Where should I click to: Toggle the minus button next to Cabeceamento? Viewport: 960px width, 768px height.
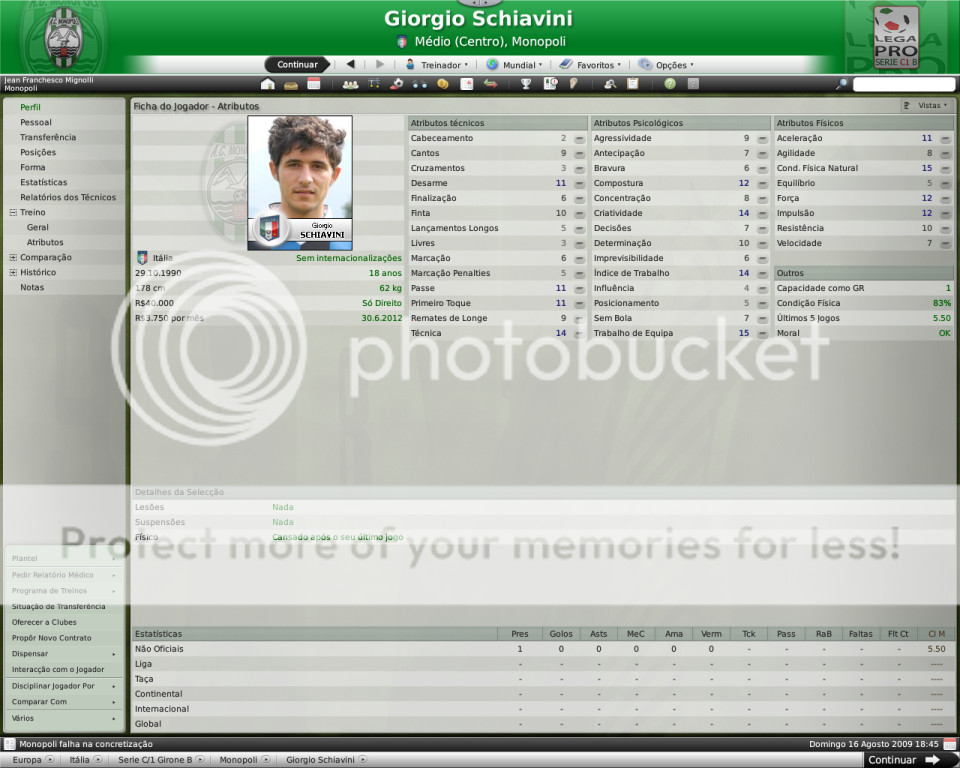580,139
